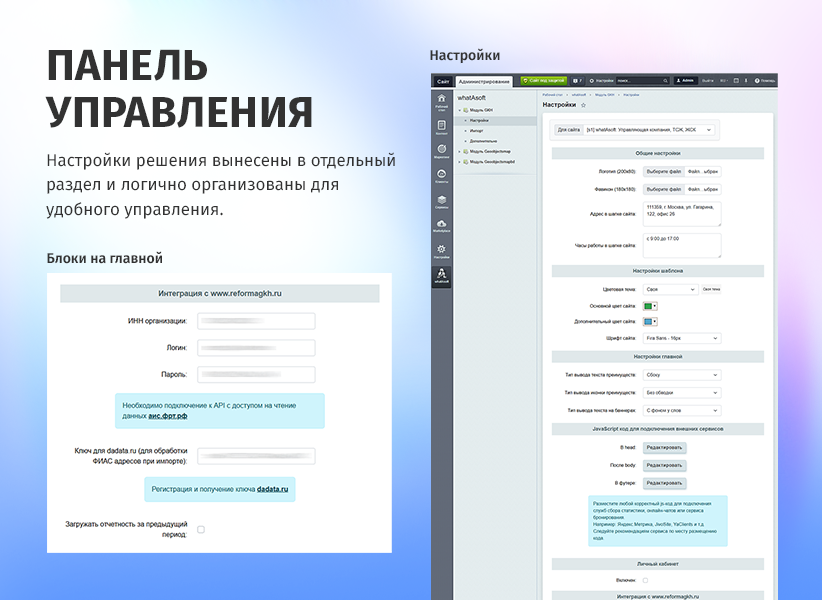Open the Для сайта site selector dropdown
The height and width of the screenshot is (600, 822).
[650, 129]
